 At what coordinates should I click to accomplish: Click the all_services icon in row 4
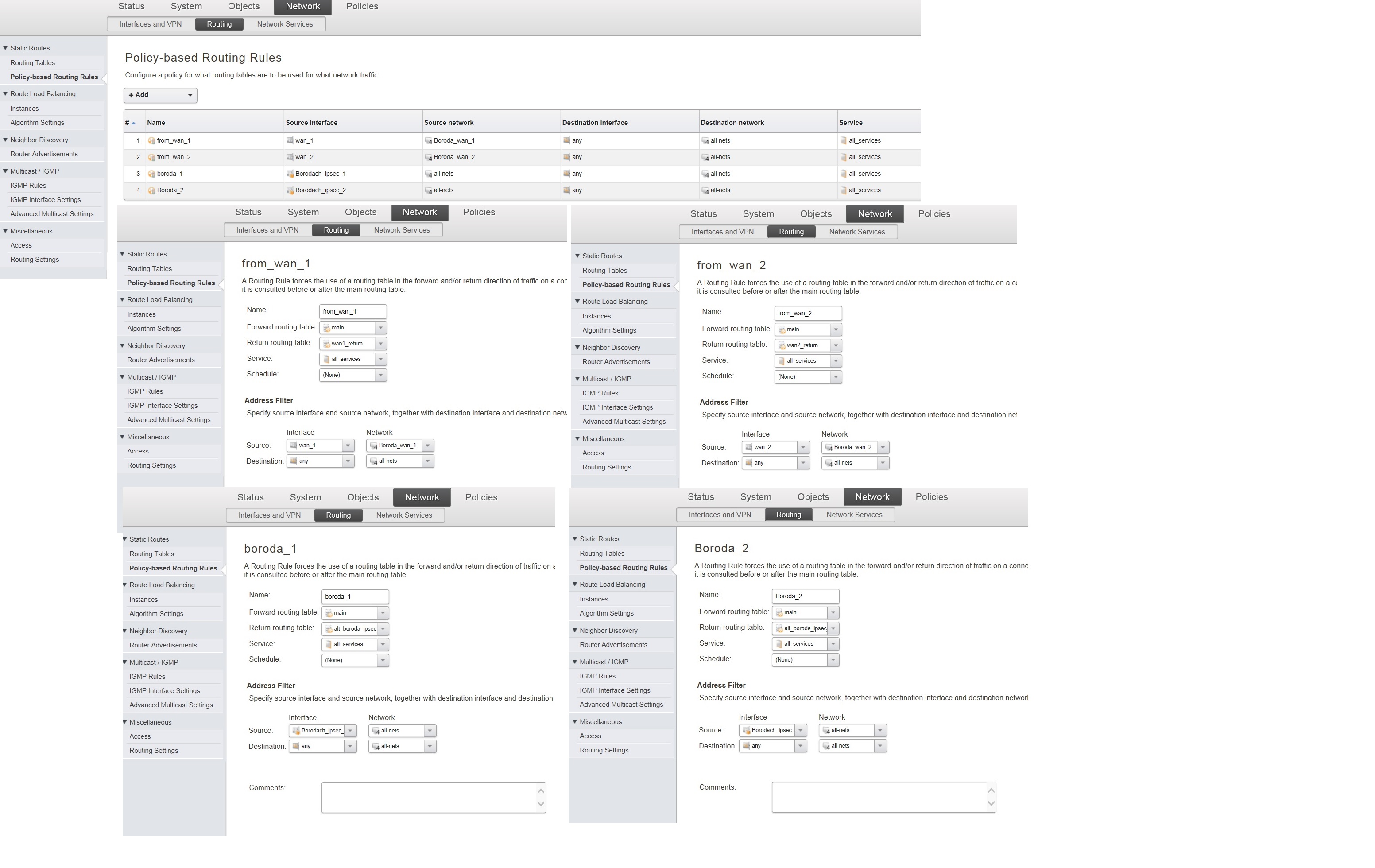(844, 190)
